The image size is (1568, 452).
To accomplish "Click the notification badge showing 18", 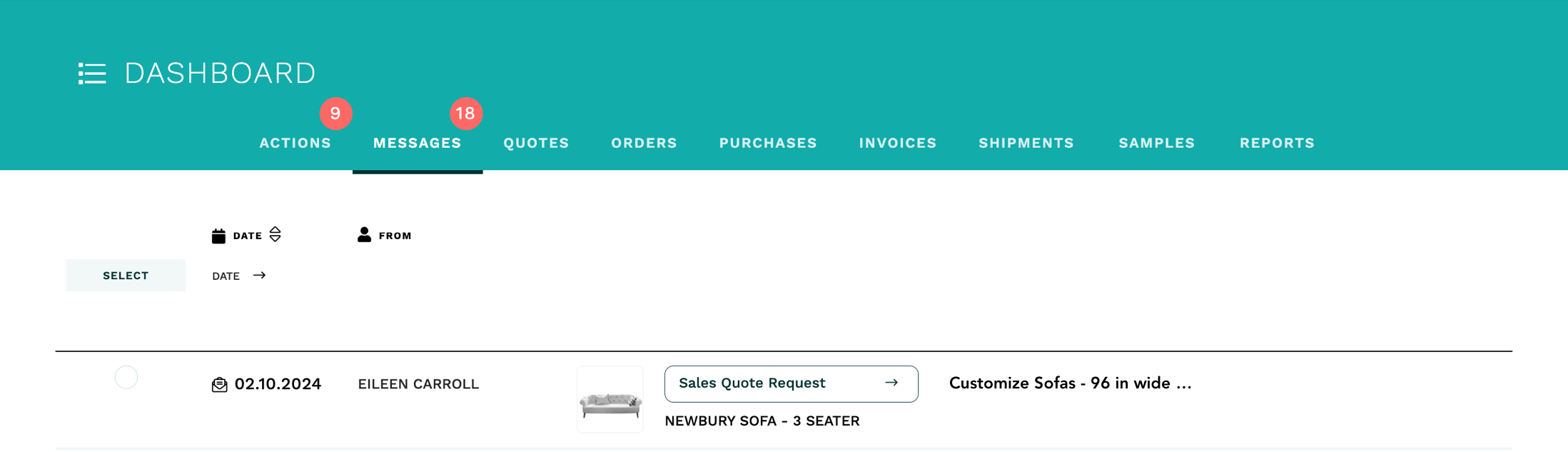I will pos(465,113).
